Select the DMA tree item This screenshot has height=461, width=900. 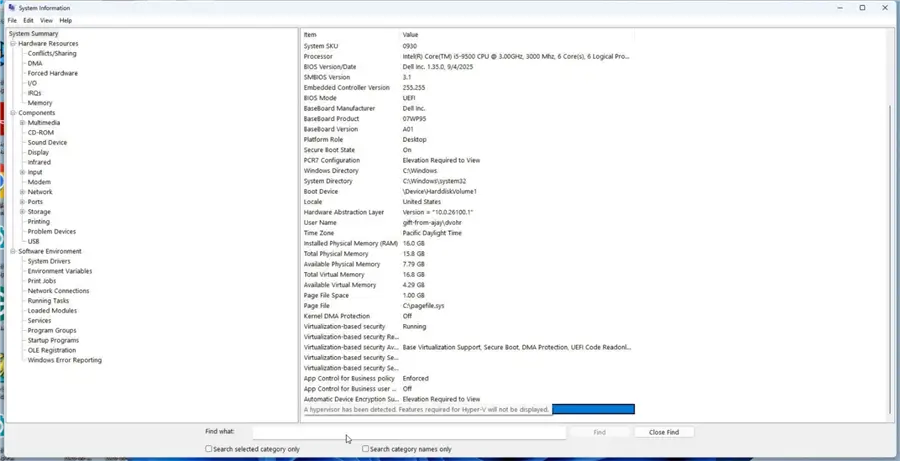pyautogui.click(x=35, y=64)
